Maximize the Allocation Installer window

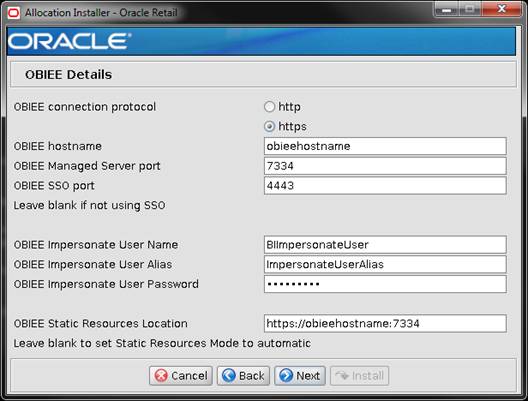tap(470, 9)
